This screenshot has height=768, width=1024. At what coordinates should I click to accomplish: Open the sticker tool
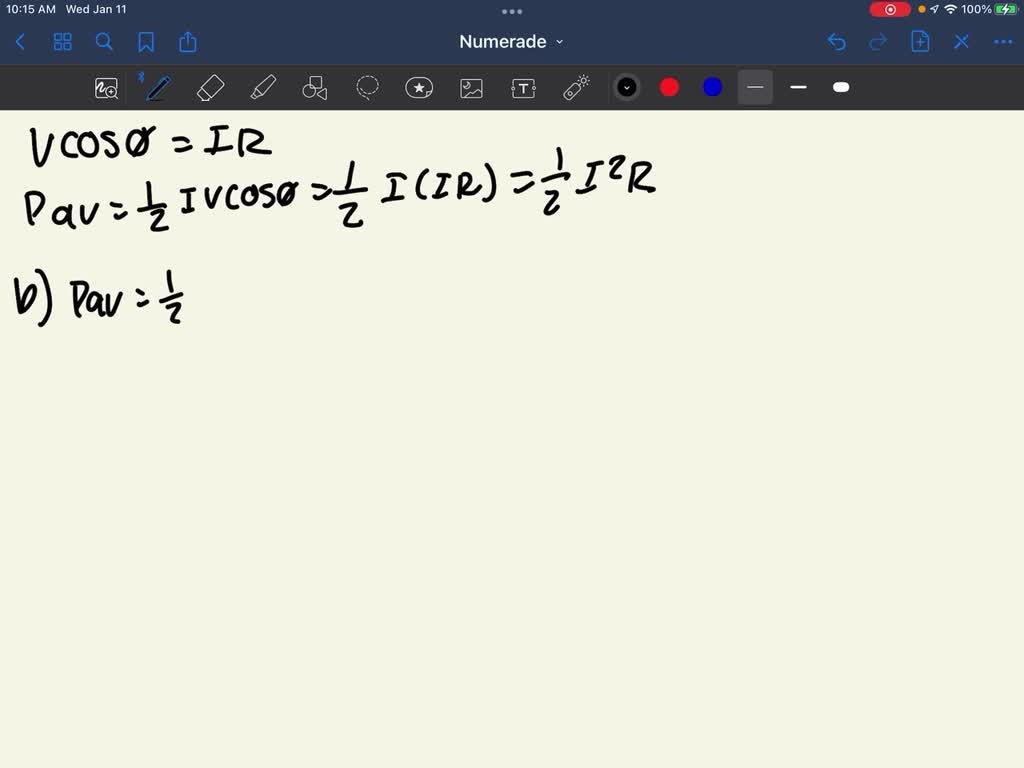click(419, 87)
